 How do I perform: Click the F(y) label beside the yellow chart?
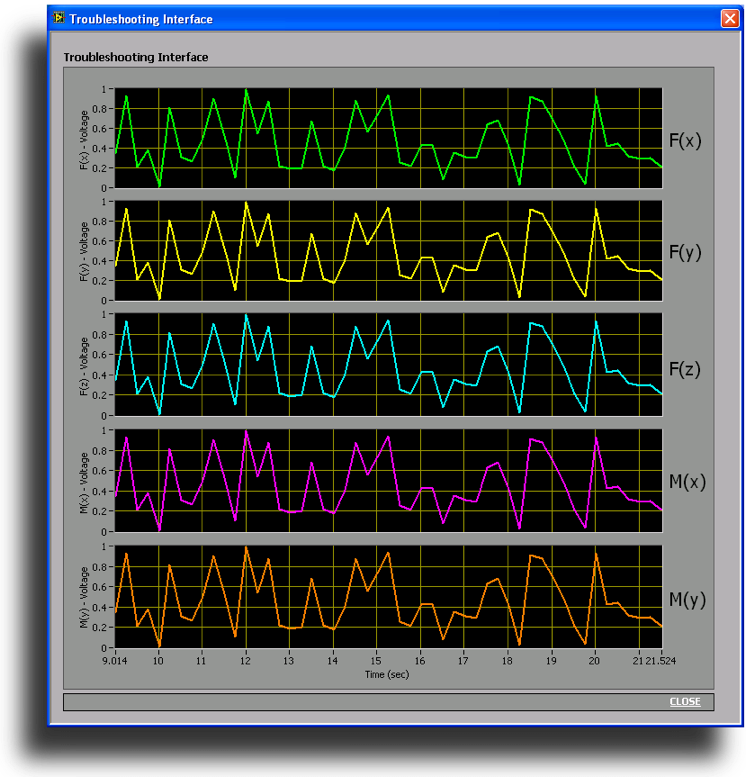[685, 253]
